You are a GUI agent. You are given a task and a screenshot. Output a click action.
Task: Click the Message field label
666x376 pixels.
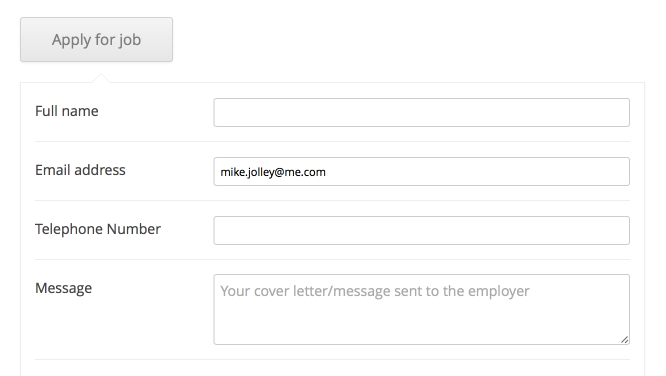pos(63,288)
